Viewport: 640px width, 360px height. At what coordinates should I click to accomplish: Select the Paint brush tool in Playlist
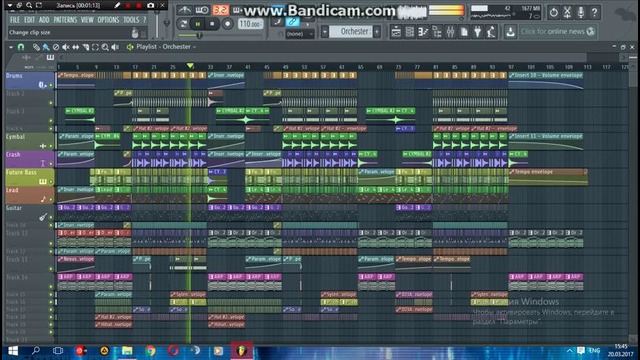(x=46, y=47)
